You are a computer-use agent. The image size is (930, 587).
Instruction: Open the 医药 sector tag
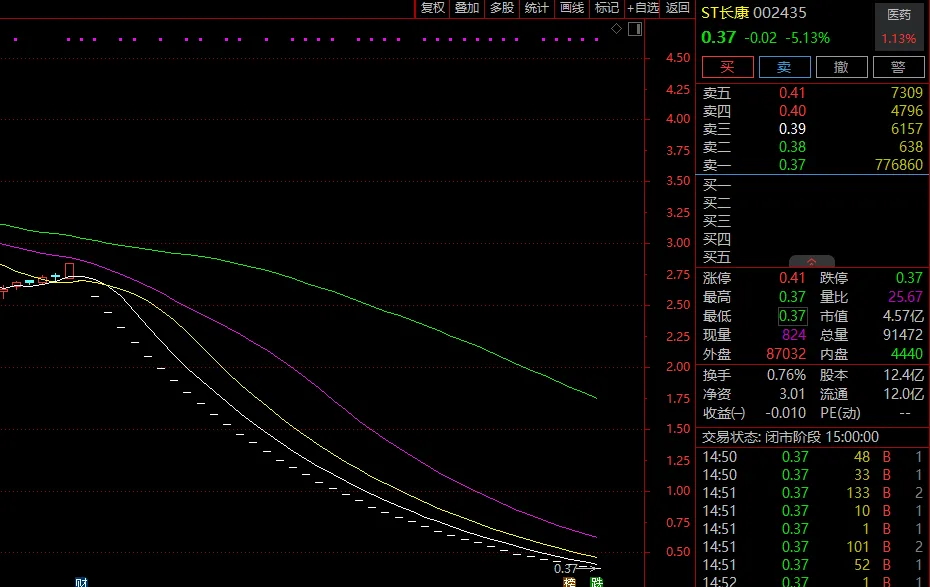[899, 15]
